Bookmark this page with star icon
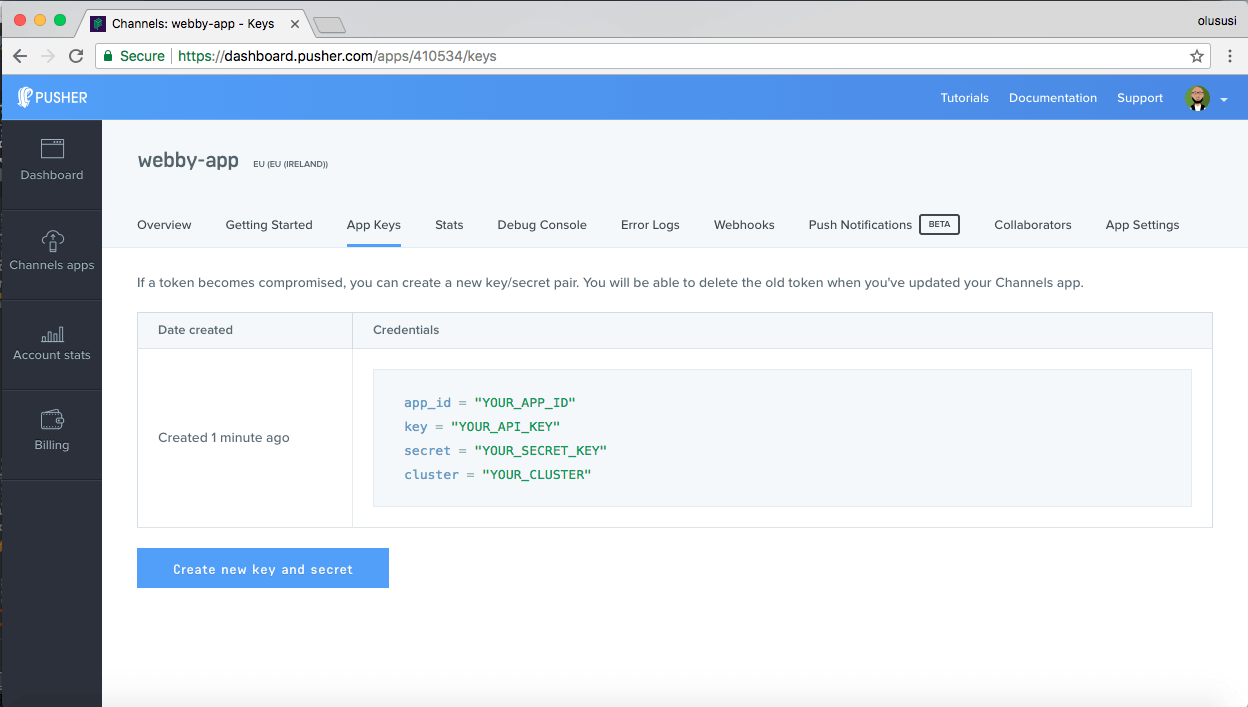Image resolution: width=1248 pixels, height=707 pixels. (1197, 56)
